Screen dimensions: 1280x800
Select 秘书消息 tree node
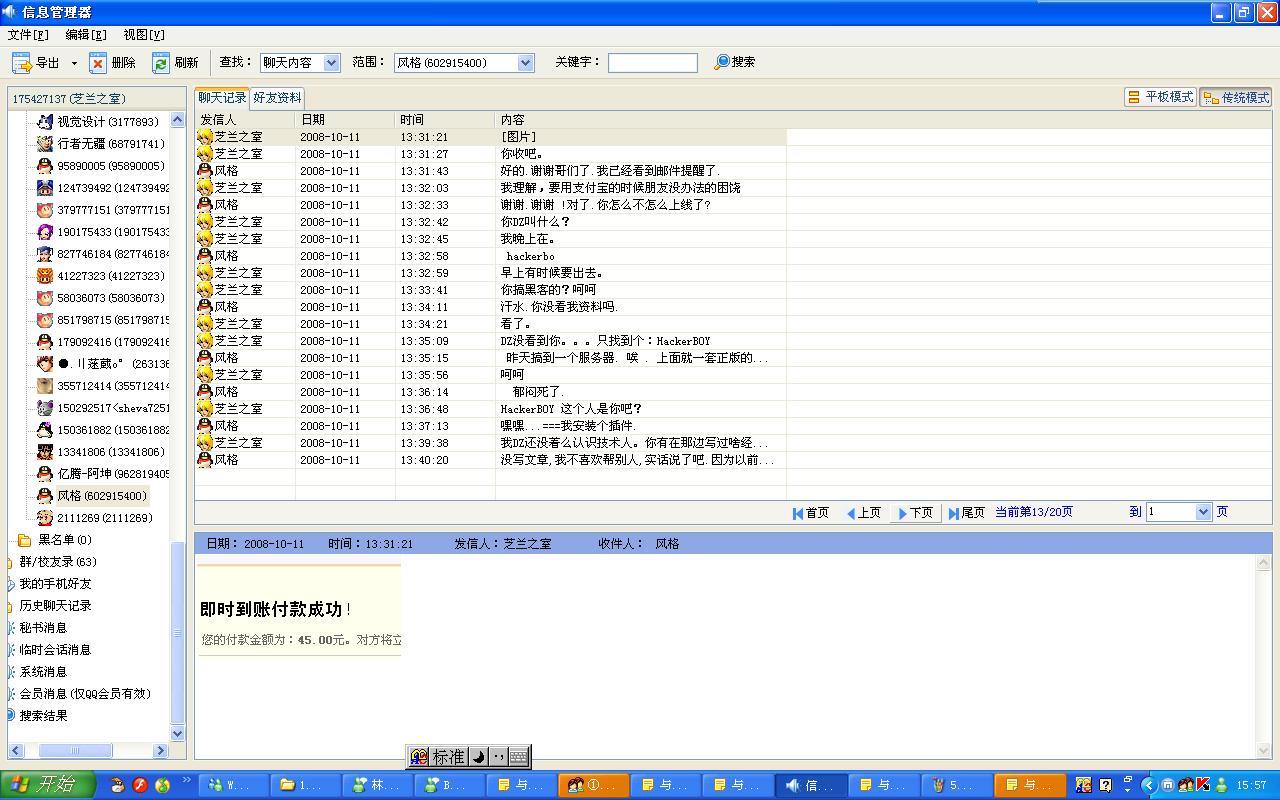[43, 628]
